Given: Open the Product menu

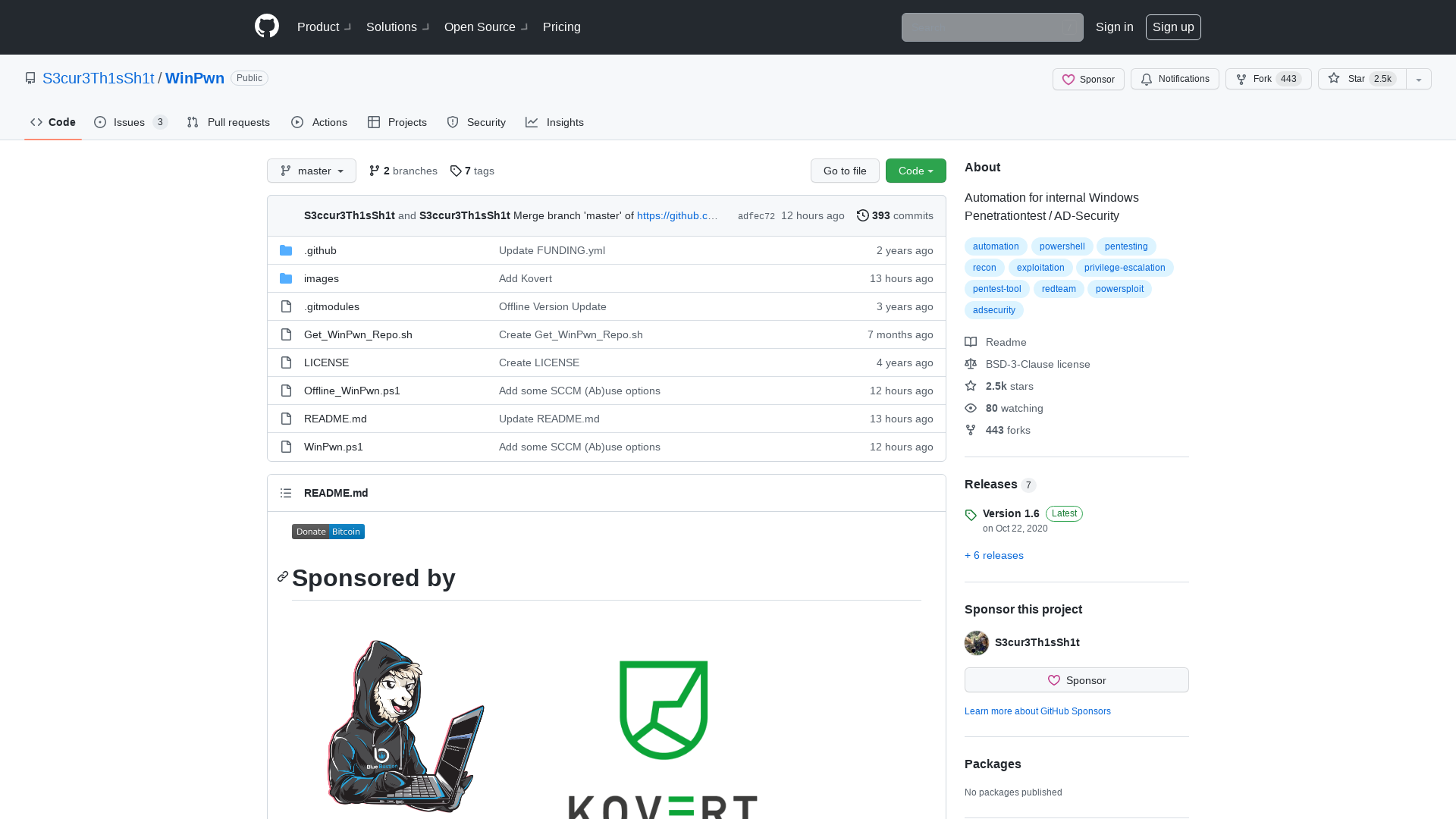Looking at the screenshot, I should click(324, 27).
